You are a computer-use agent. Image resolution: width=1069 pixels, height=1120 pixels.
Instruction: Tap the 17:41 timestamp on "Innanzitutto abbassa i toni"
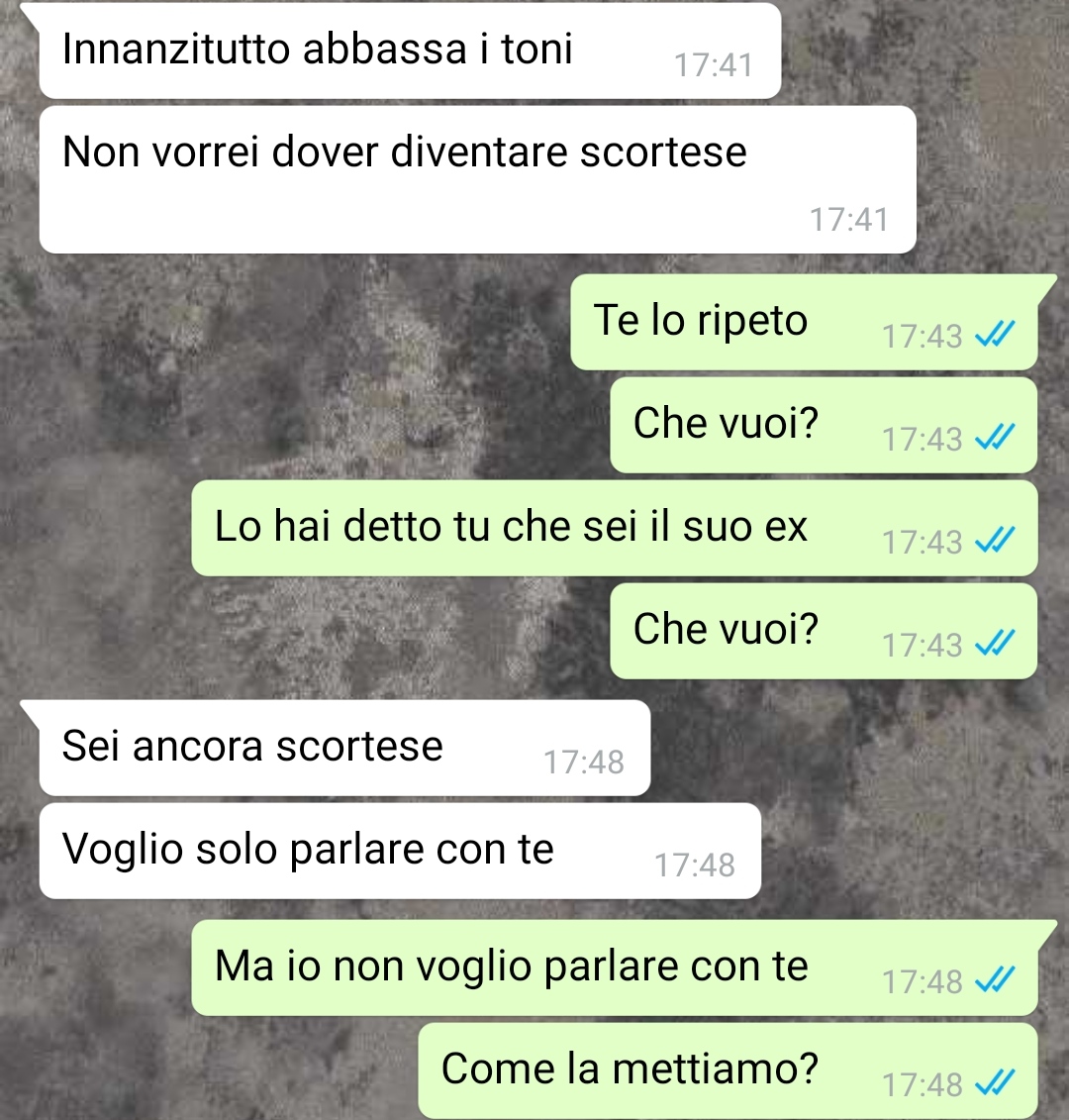(x=714, y=65)
